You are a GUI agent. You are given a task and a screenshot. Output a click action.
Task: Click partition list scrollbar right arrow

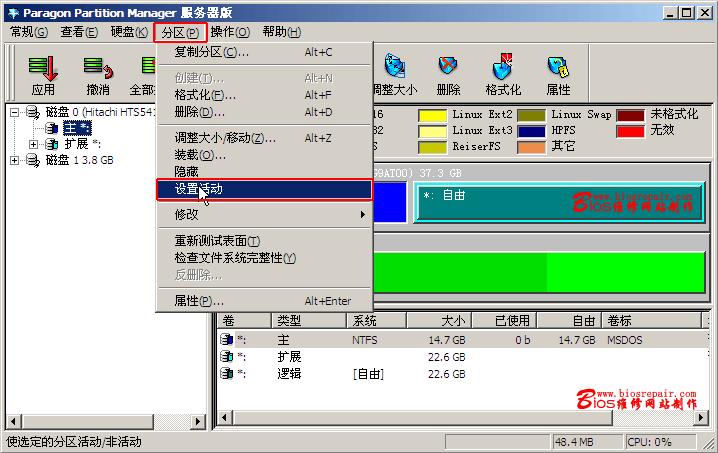pyautogui.click(x=701, y=418)
